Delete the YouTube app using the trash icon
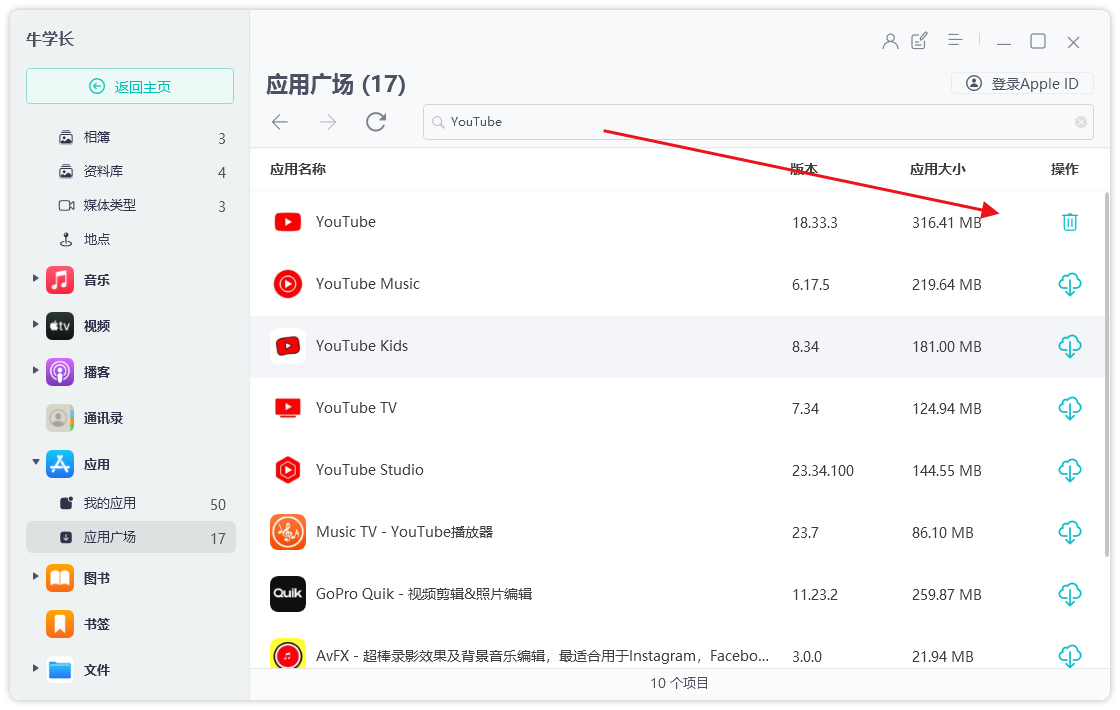Image resolution: width=1120 pixels, height=710 pixels. click(x=1070, y=222)
